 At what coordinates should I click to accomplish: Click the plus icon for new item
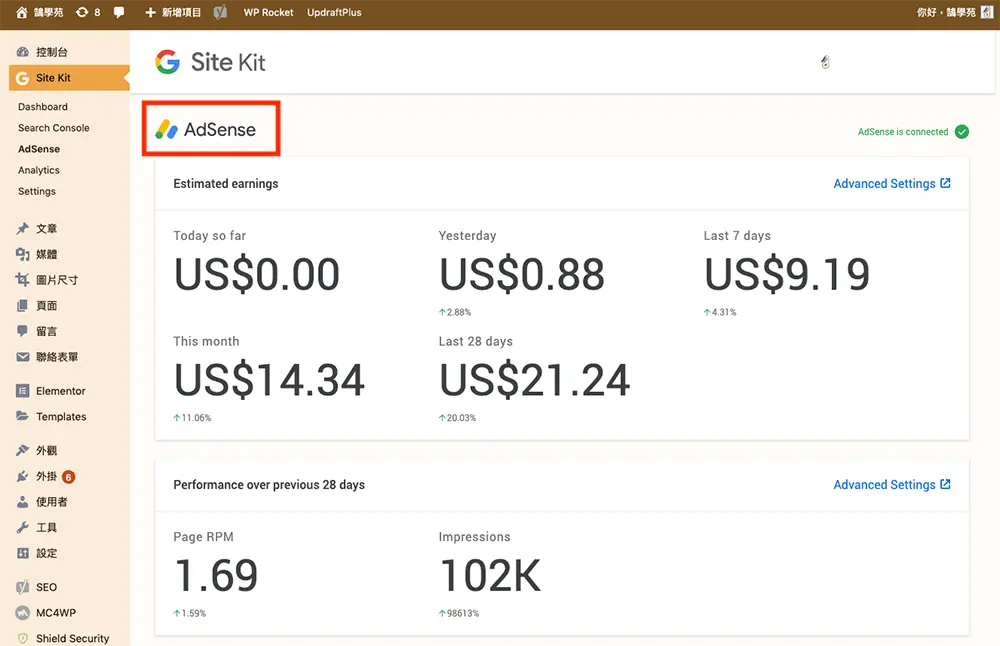pos(151,12)
